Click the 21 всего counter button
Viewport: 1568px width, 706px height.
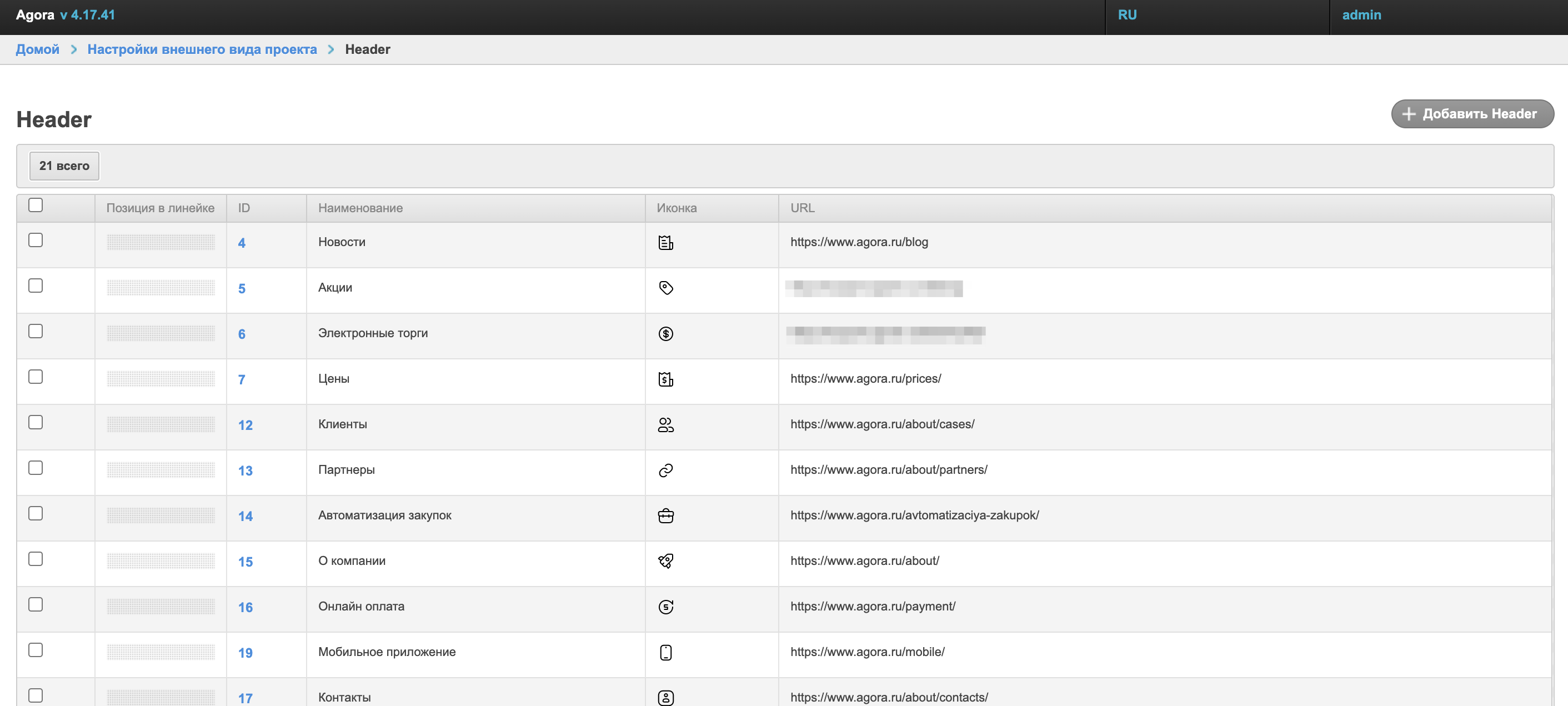[x=64, y=166]
